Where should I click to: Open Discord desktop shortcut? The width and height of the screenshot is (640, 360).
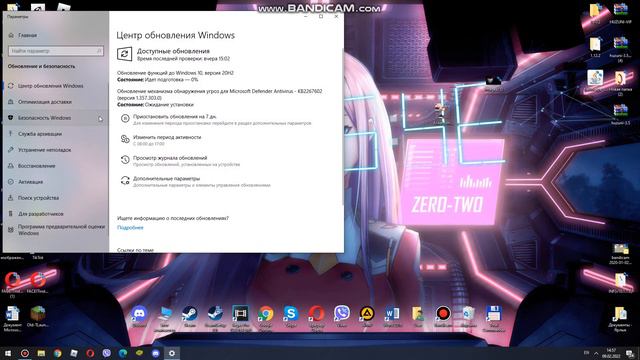pyautogui.click(x=139, y=316)
